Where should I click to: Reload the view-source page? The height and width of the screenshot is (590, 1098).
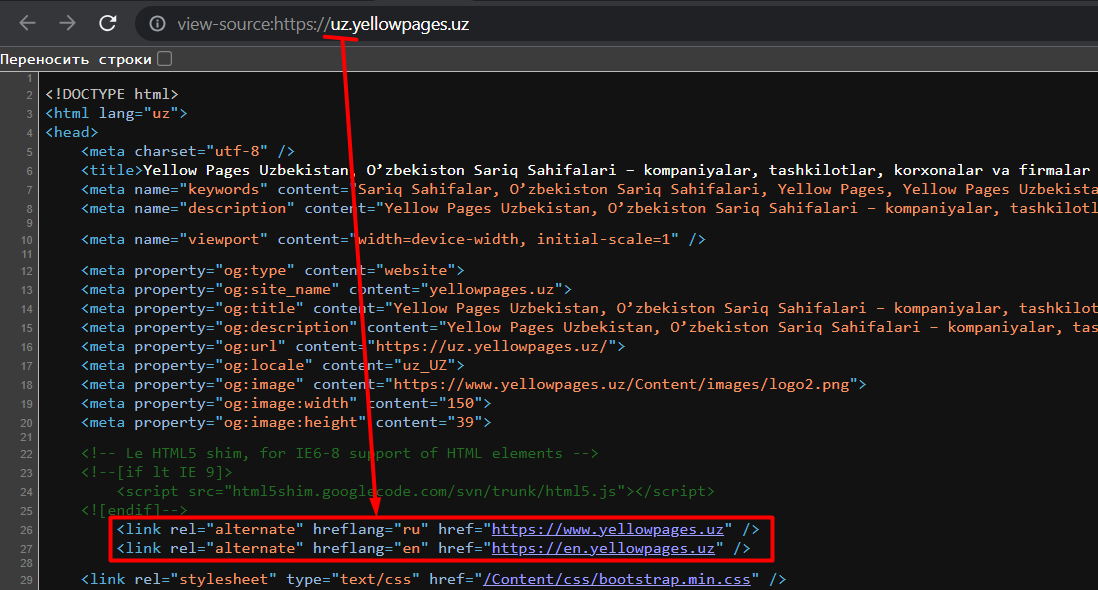tap(107, 24)
